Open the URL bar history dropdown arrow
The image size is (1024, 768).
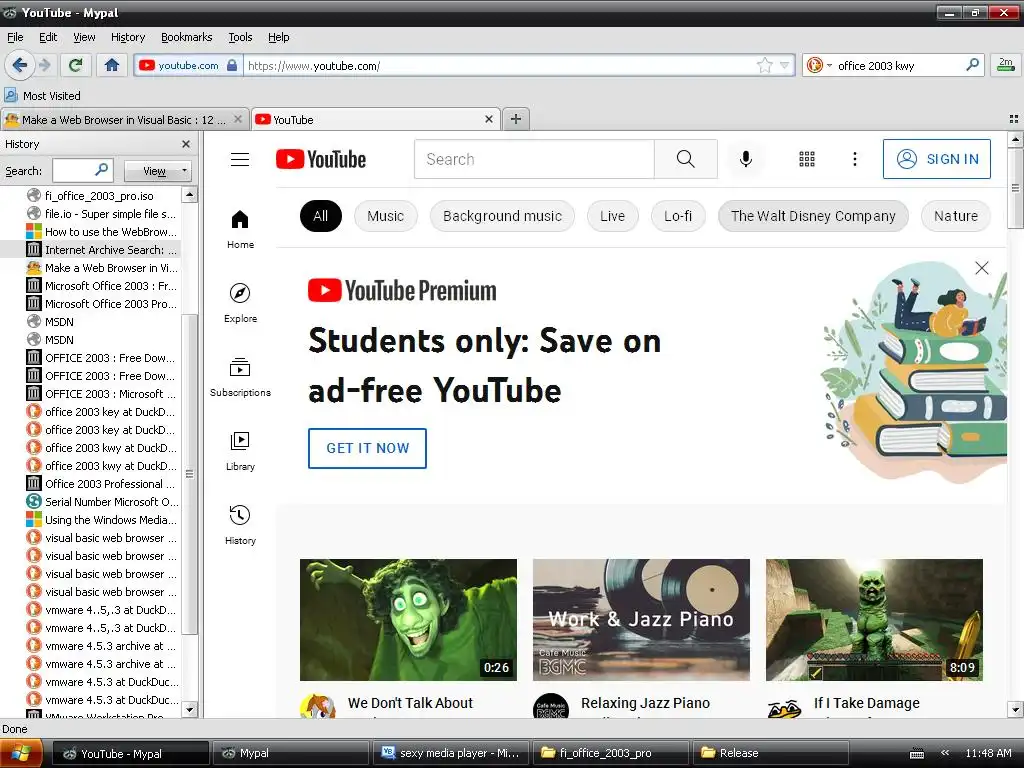[785, 65]
